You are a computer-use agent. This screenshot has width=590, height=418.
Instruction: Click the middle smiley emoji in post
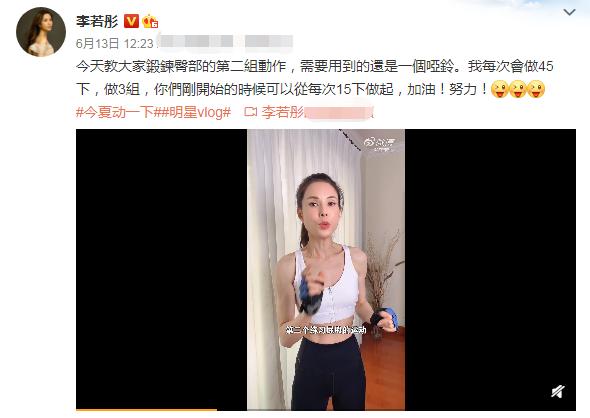click(x=518, y=90)
